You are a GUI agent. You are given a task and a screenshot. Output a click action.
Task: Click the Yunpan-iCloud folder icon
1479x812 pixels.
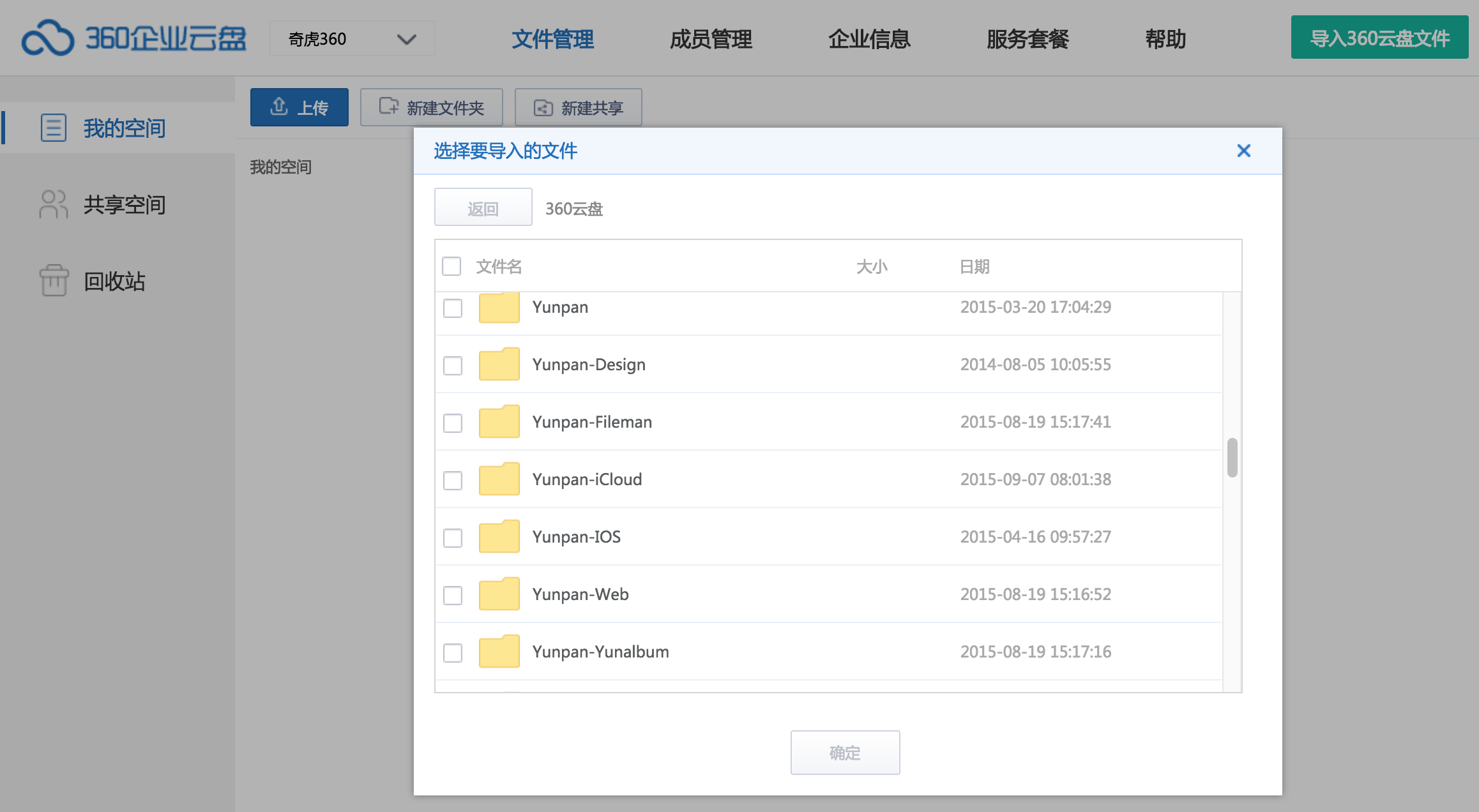tap(499, 480)
